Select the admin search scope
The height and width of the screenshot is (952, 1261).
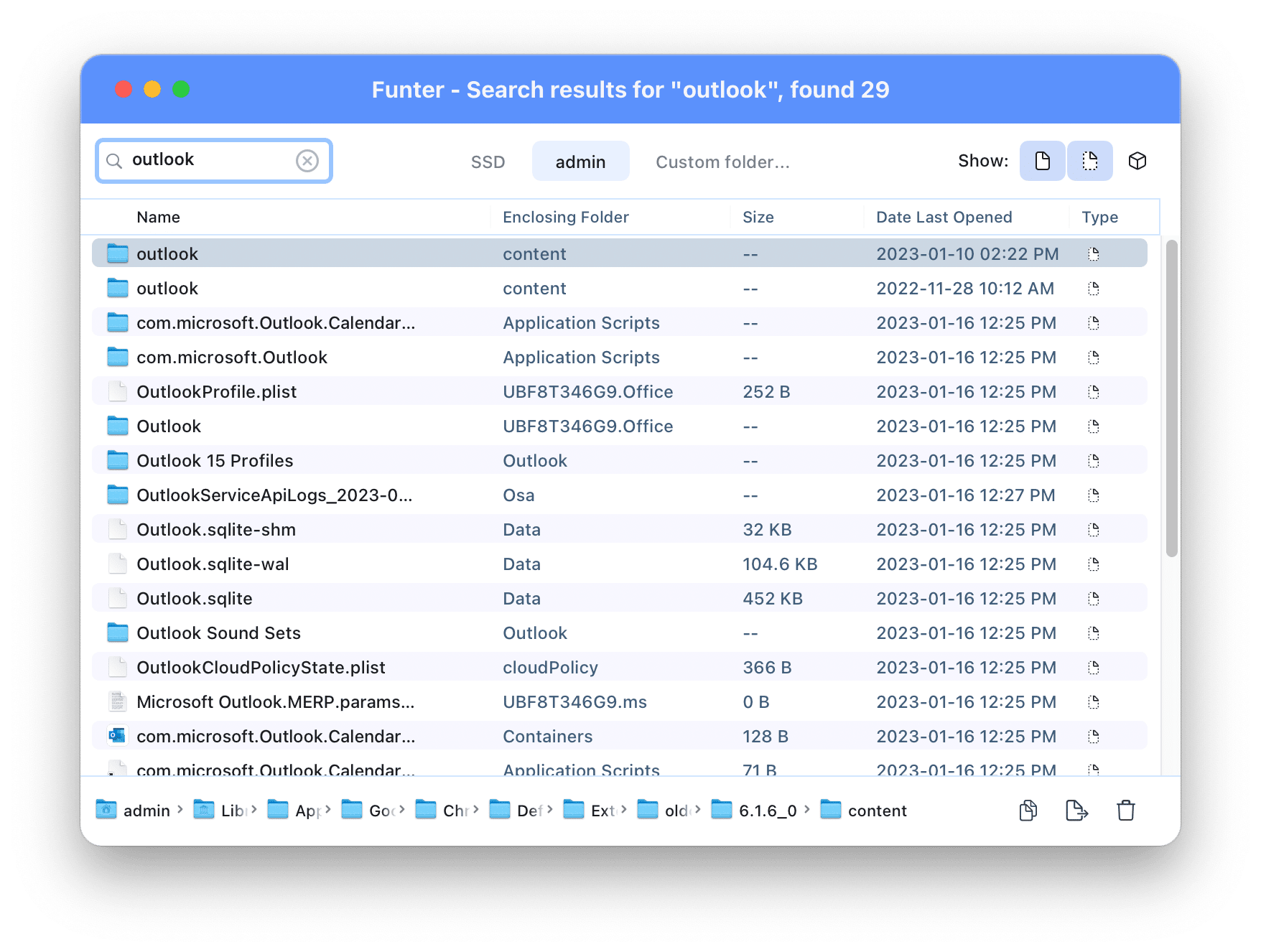pos(580,162)
